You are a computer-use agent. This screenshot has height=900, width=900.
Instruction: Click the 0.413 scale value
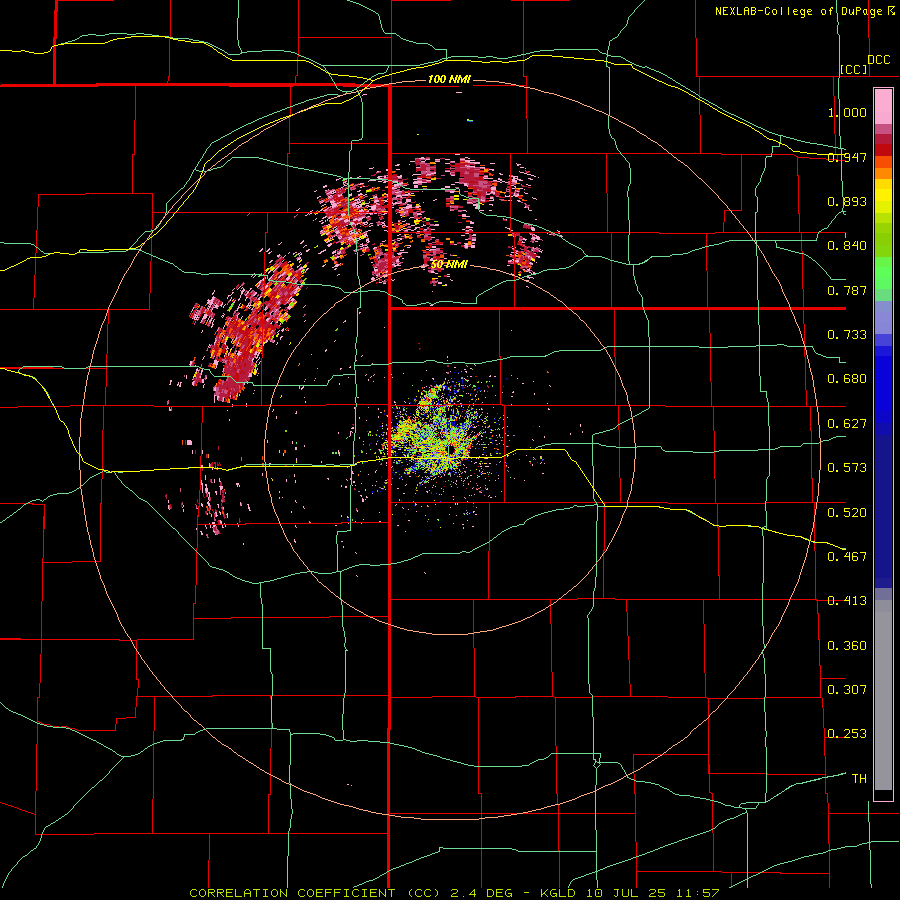(x=847, y=601)
